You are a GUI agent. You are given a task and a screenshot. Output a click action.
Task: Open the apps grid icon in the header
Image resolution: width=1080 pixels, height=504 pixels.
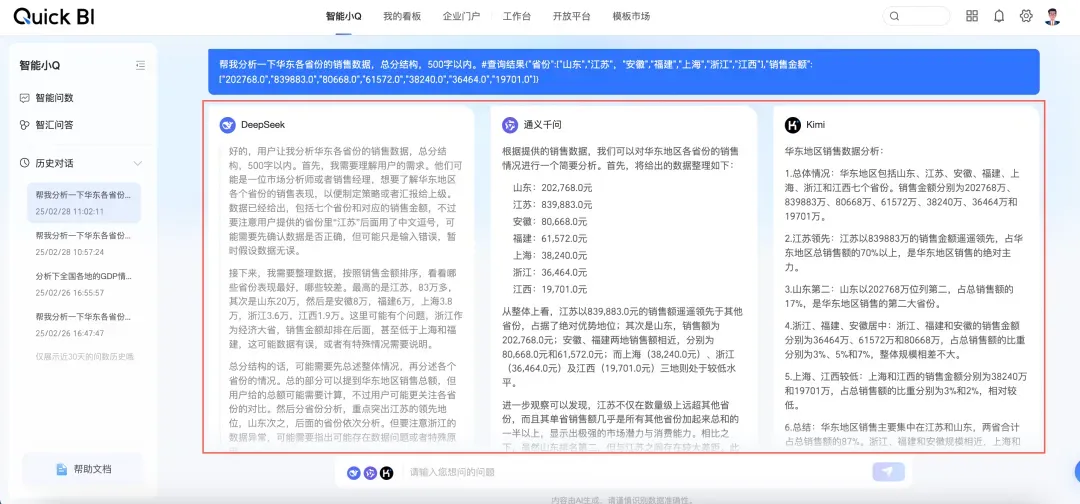972,16
